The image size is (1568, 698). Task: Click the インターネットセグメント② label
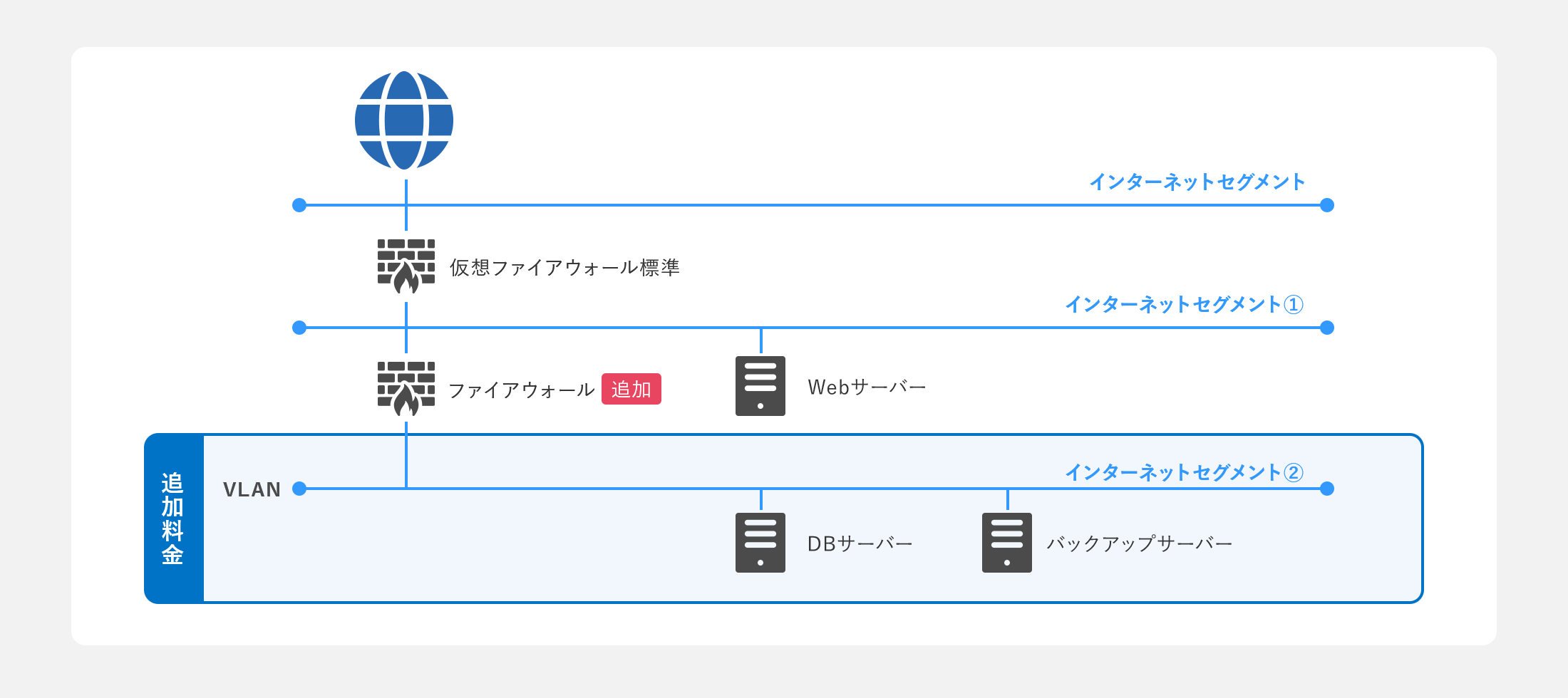(x=1183, y=473)
